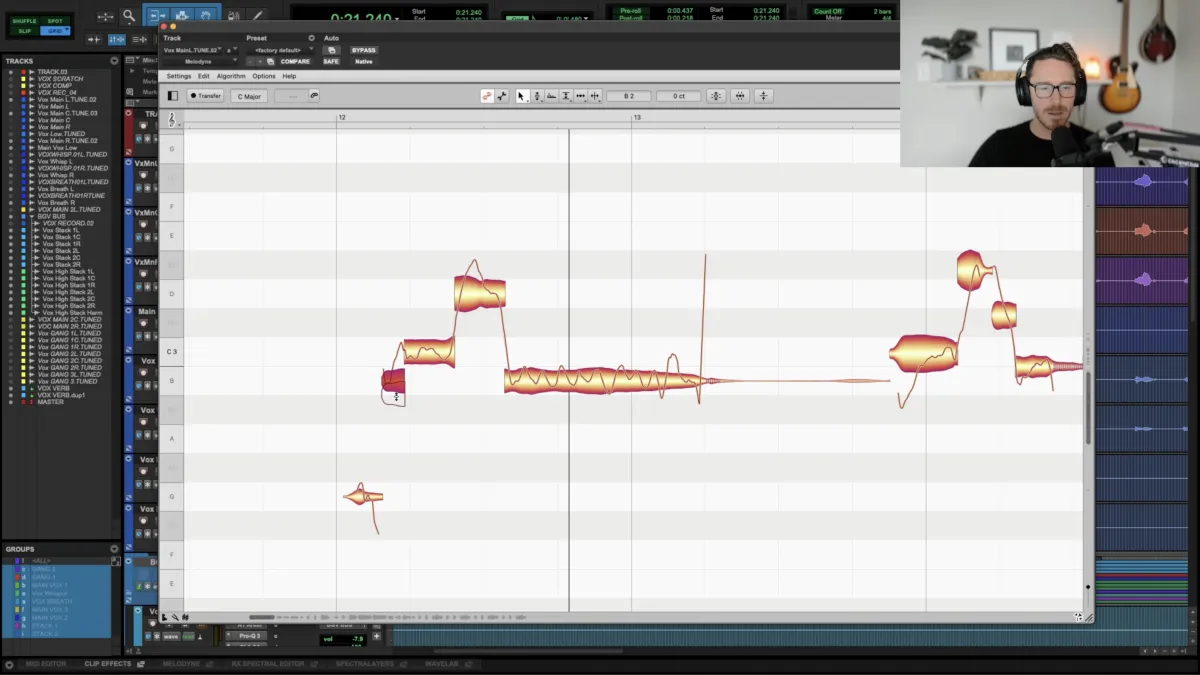This screenshot has width=1200, height=675.
Task: Open the Melodyne plug-in selector dropdown
Action: (199, 61)
